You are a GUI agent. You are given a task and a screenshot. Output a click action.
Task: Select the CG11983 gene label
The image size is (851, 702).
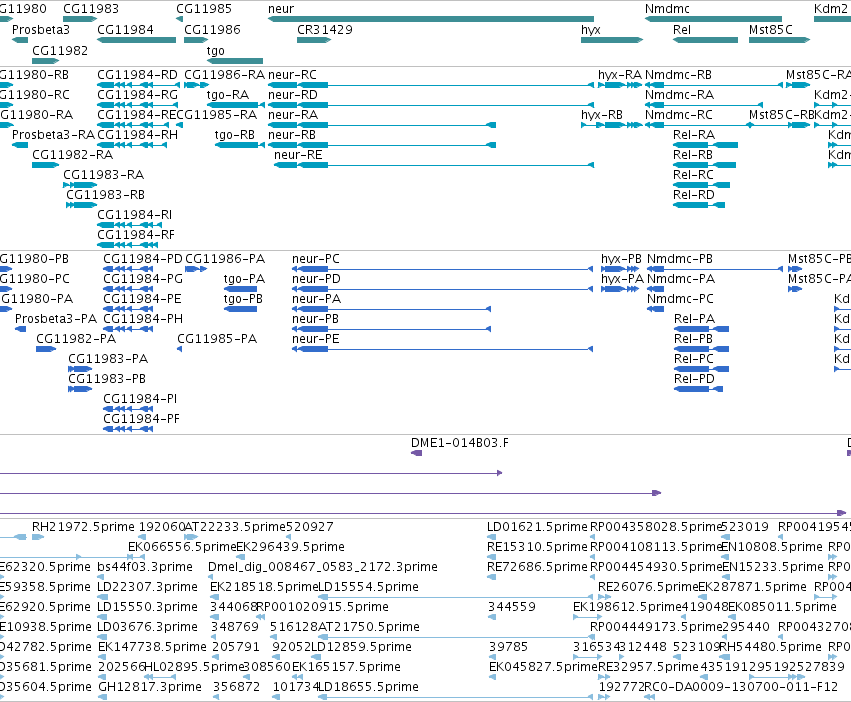point(91,9)
